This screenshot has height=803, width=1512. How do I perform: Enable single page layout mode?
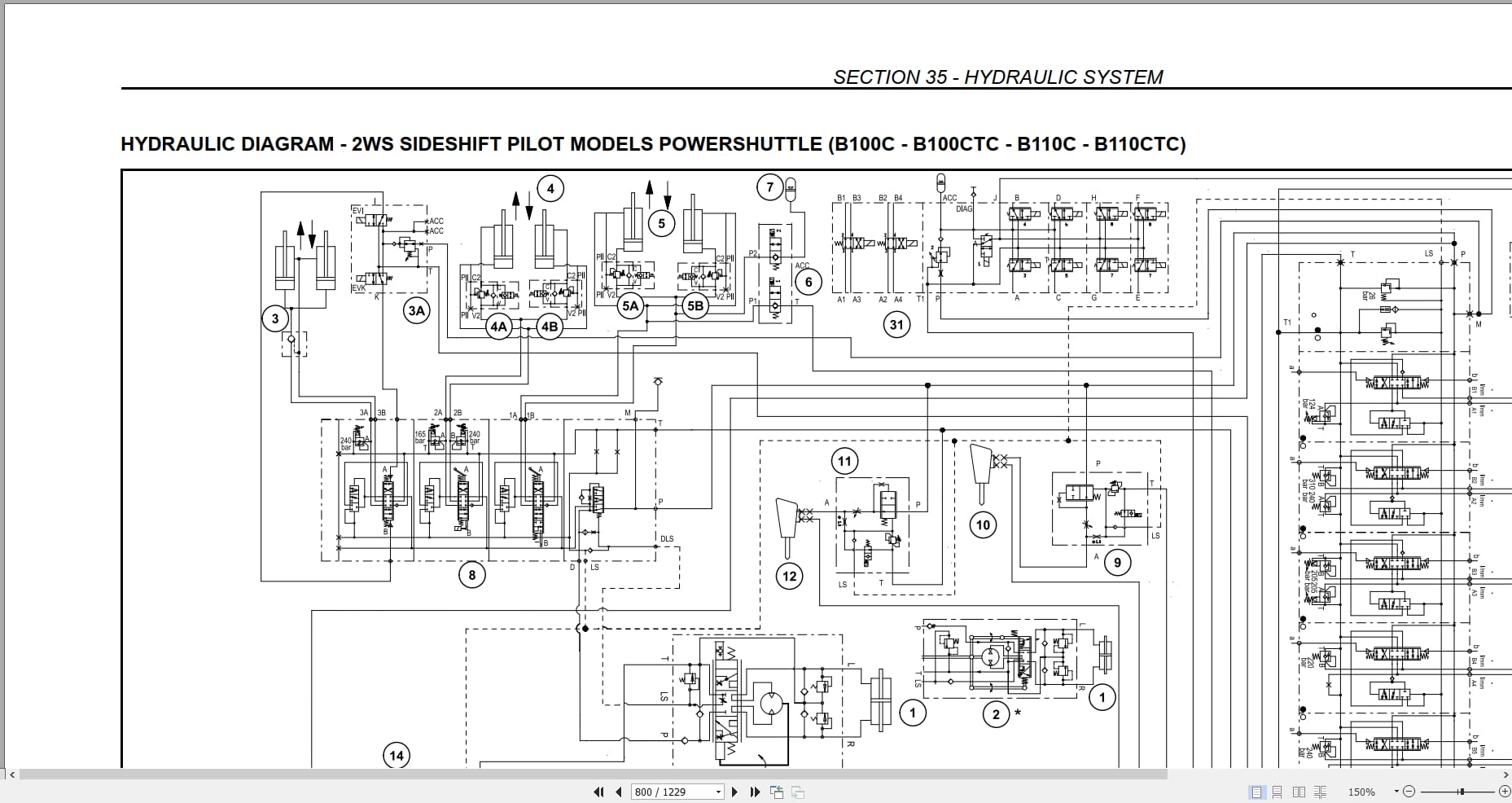pos(1257,791)
